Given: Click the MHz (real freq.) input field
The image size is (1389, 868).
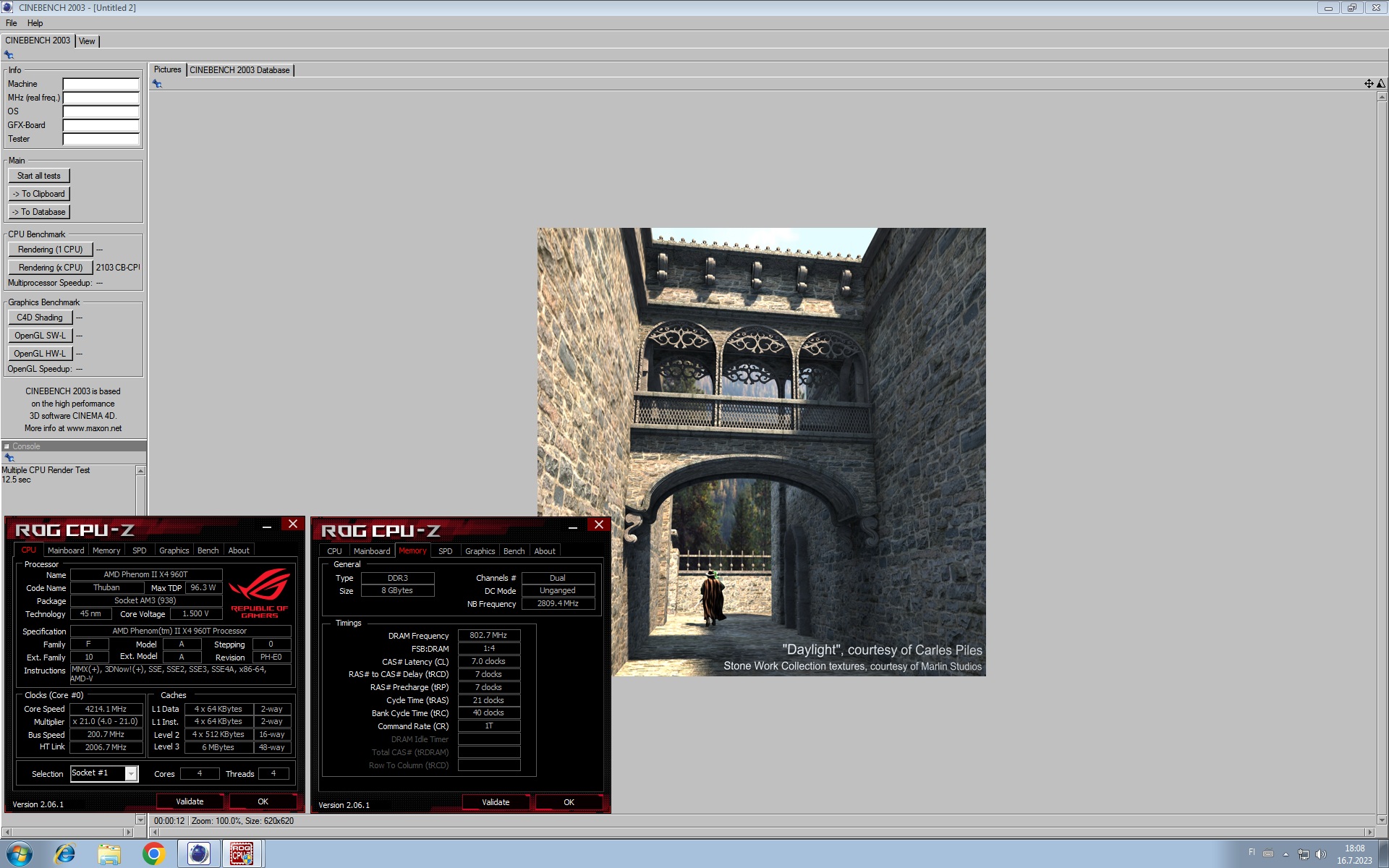Looking at the screenshot, I should 101,98.
